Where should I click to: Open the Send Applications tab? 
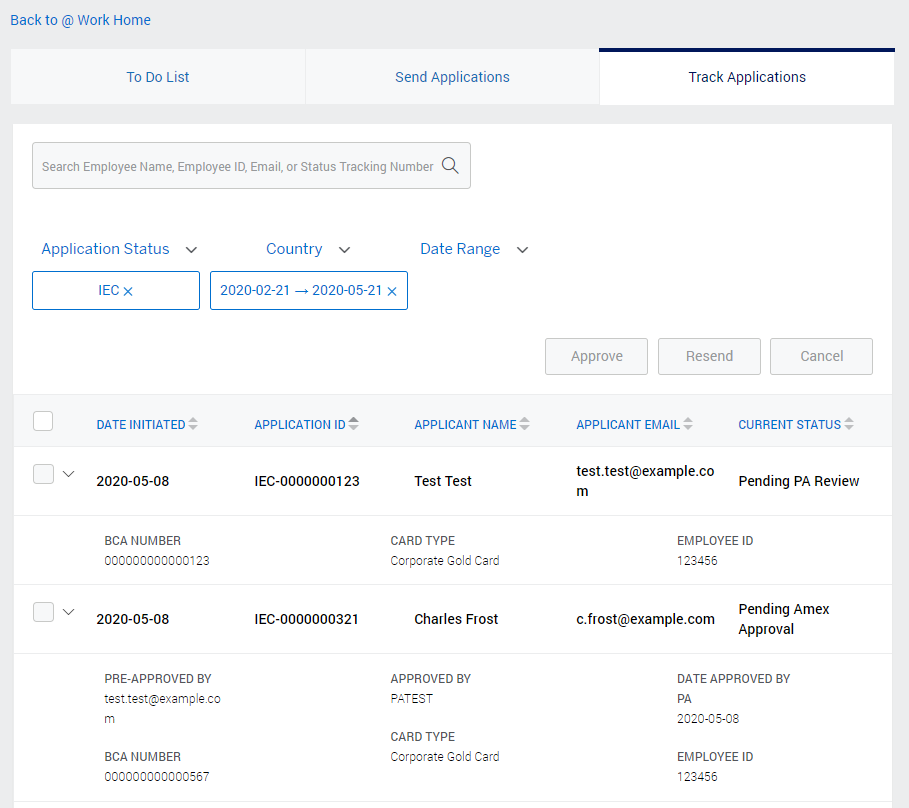pos(452,77)
